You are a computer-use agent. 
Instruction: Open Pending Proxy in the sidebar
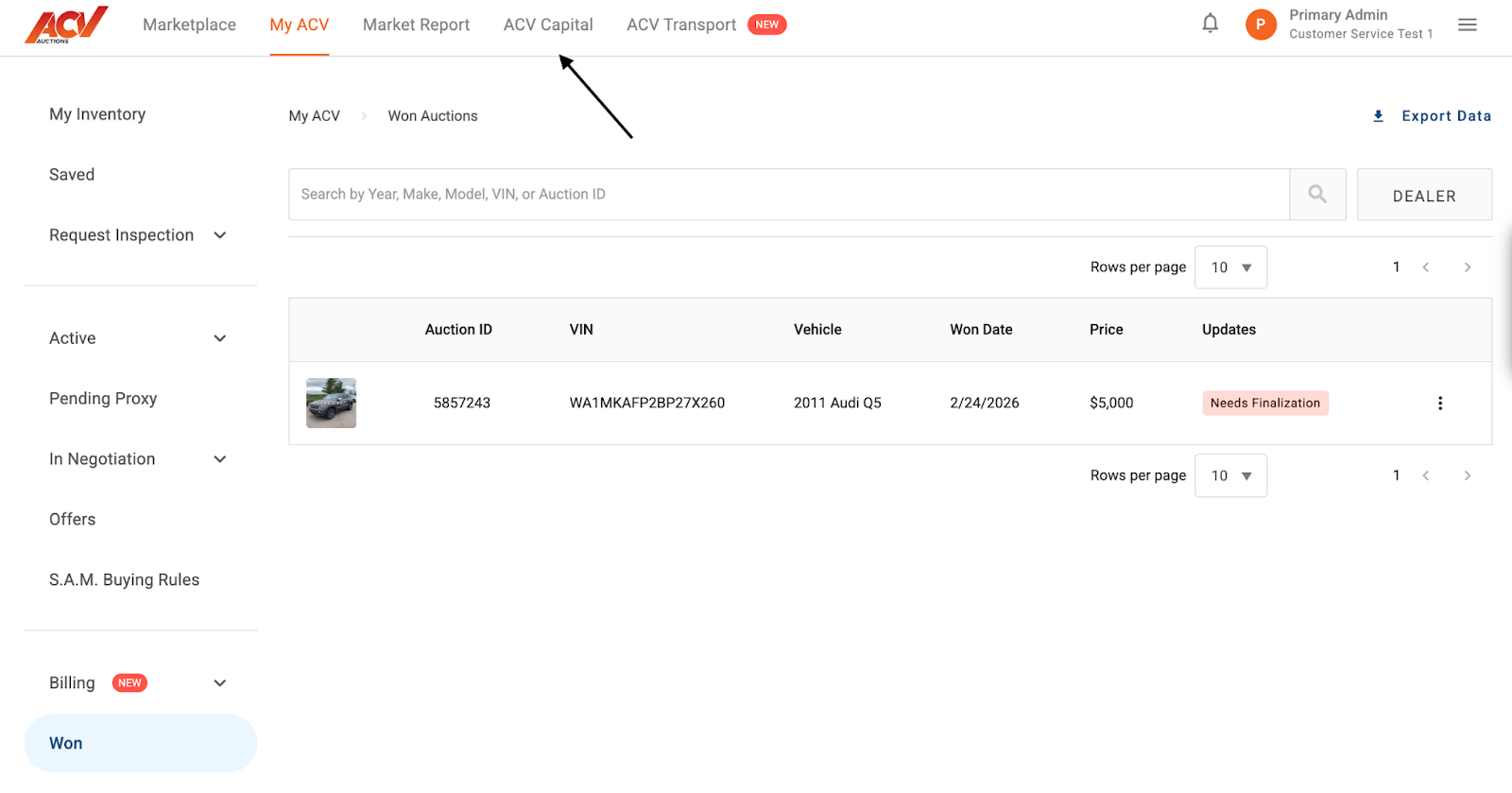click(x=103, y=399)
